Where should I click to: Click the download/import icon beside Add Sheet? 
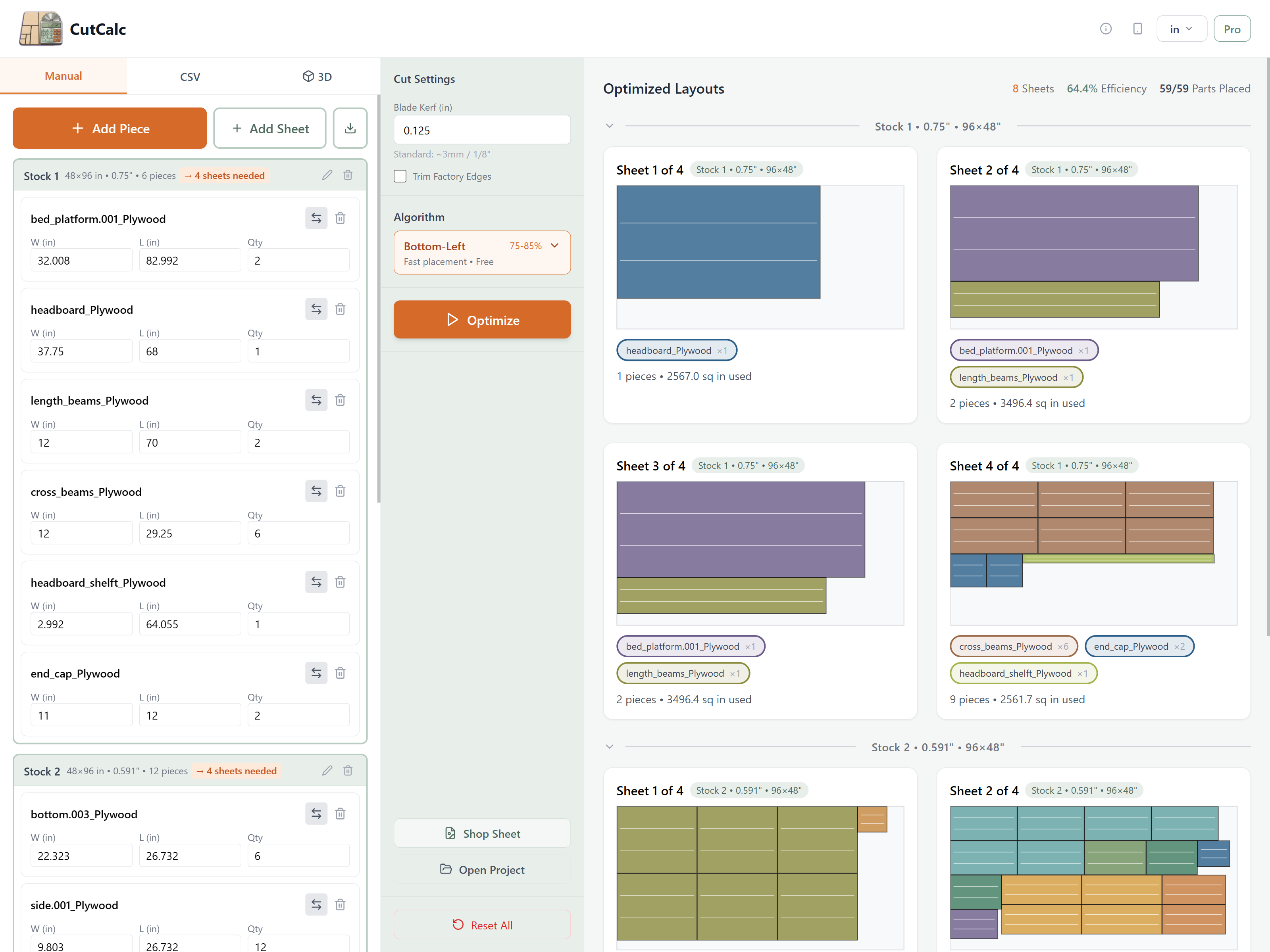pyautogui.click(x=350, y=128)
